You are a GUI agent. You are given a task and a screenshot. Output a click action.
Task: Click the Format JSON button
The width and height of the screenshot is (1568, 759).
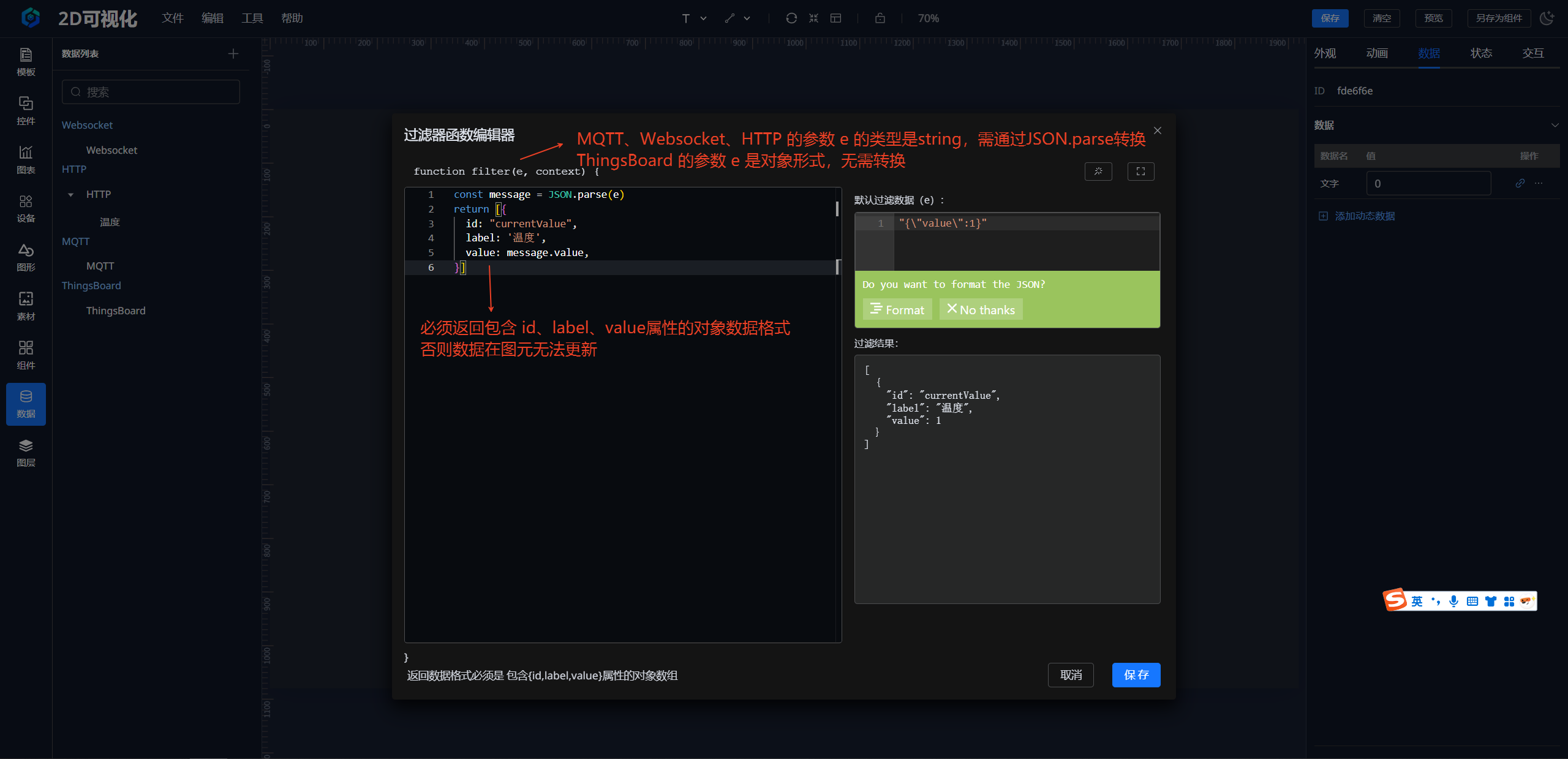click(897, 309)
